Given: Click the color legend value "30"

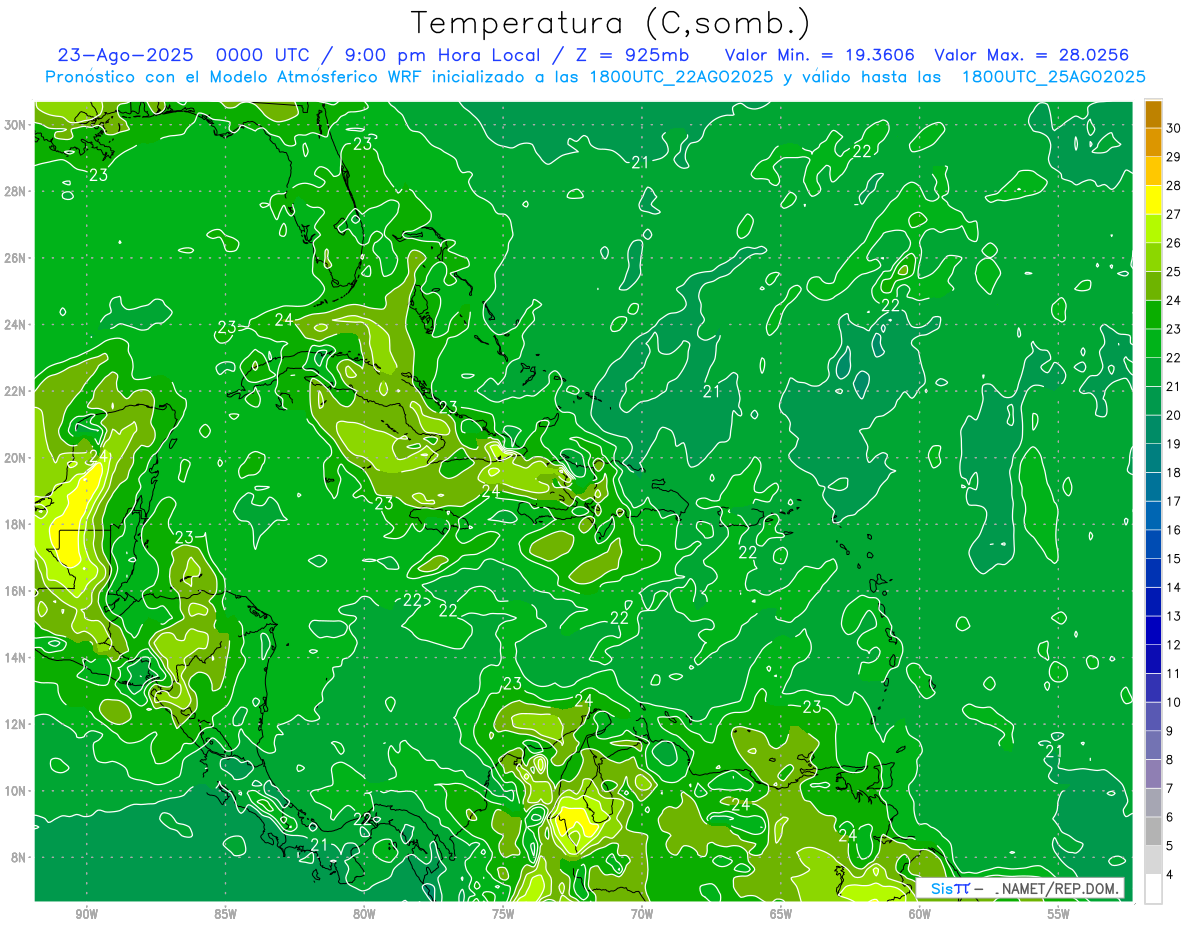Looking at the screenshot, I should tap(1174, 127).
